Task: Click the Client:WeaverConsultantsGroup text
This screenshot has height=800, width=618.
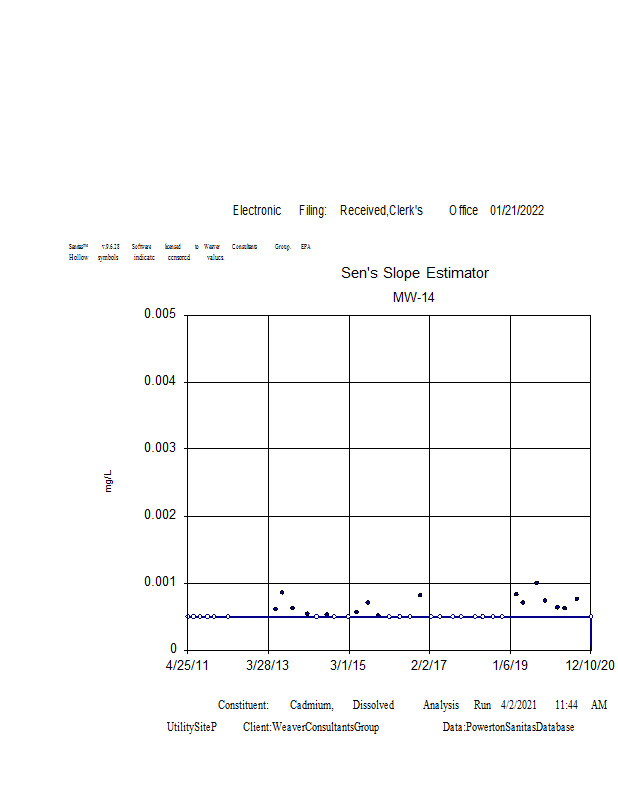Action: (x=311, y=727)
